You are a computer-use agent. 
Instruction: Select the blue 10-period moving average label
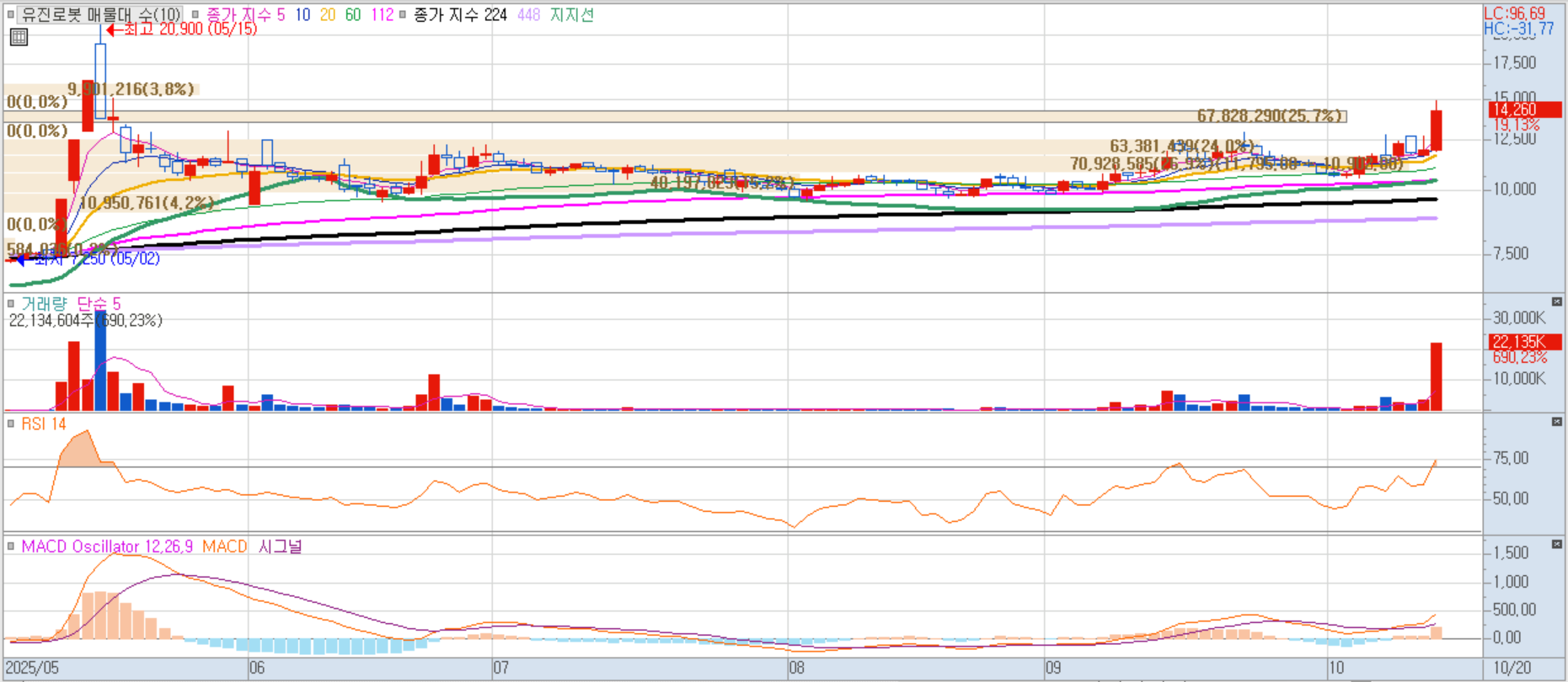click(302, 14)
